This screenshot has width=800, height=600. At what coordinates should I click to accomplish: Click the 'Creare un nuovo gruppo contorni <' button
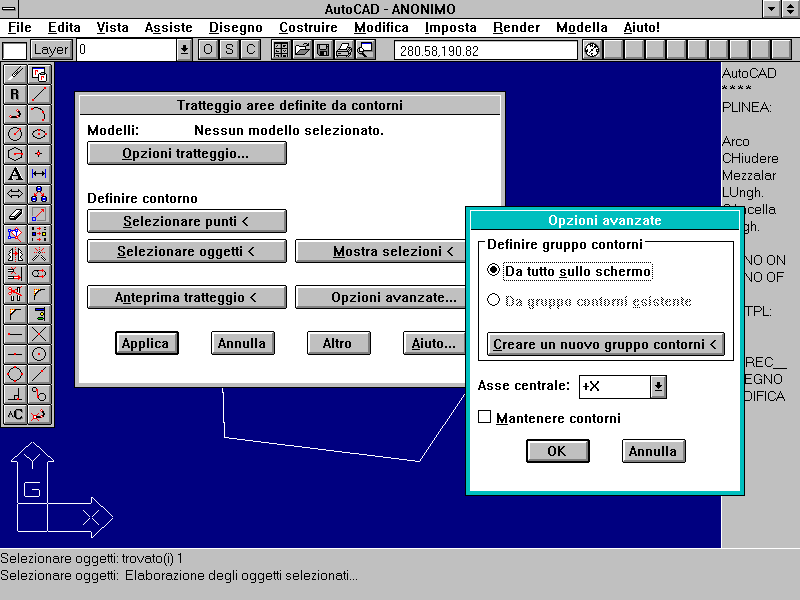point(606,344)
